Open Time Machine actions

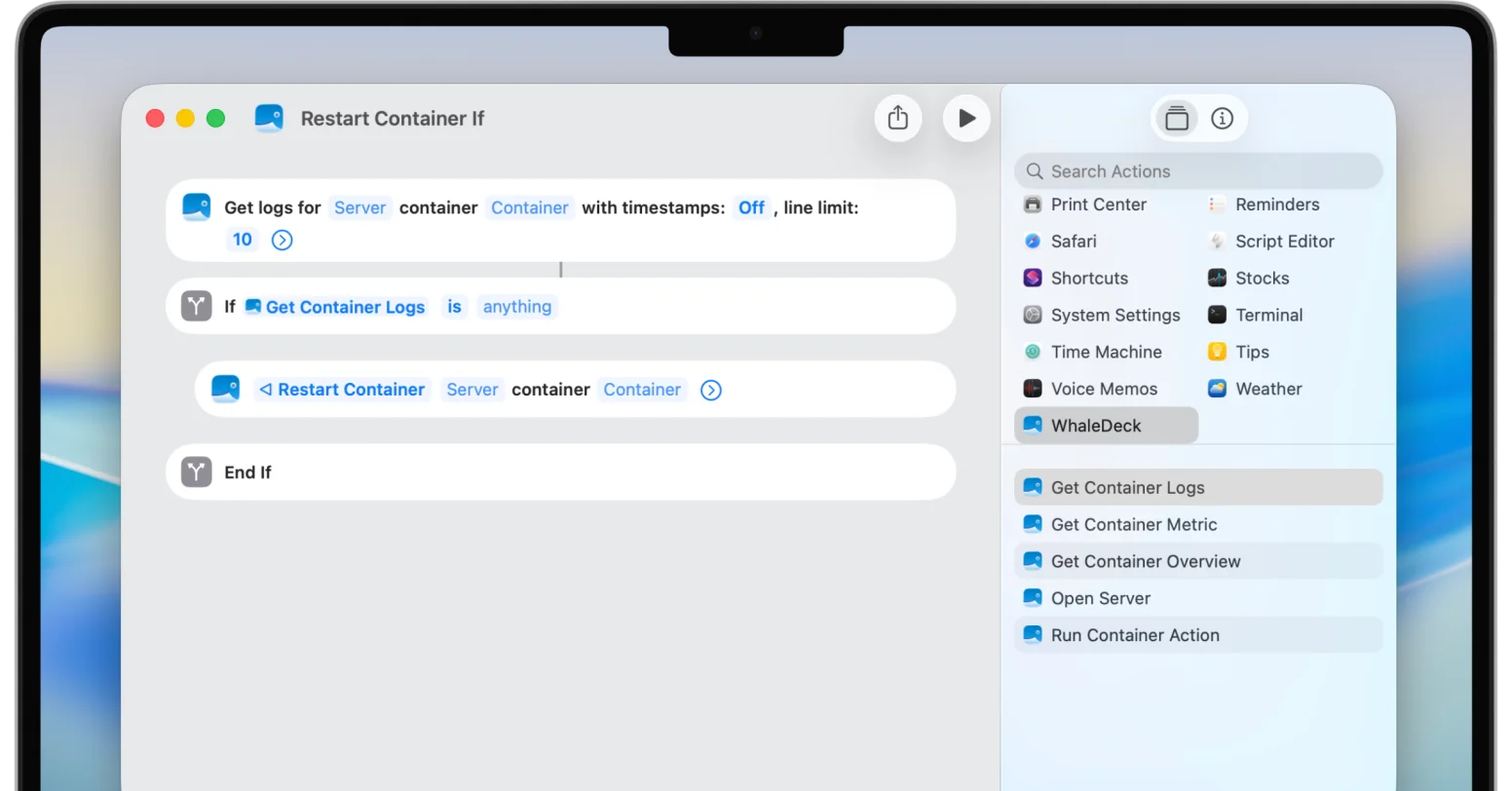pyautogui.click(x=1107, y=352)
